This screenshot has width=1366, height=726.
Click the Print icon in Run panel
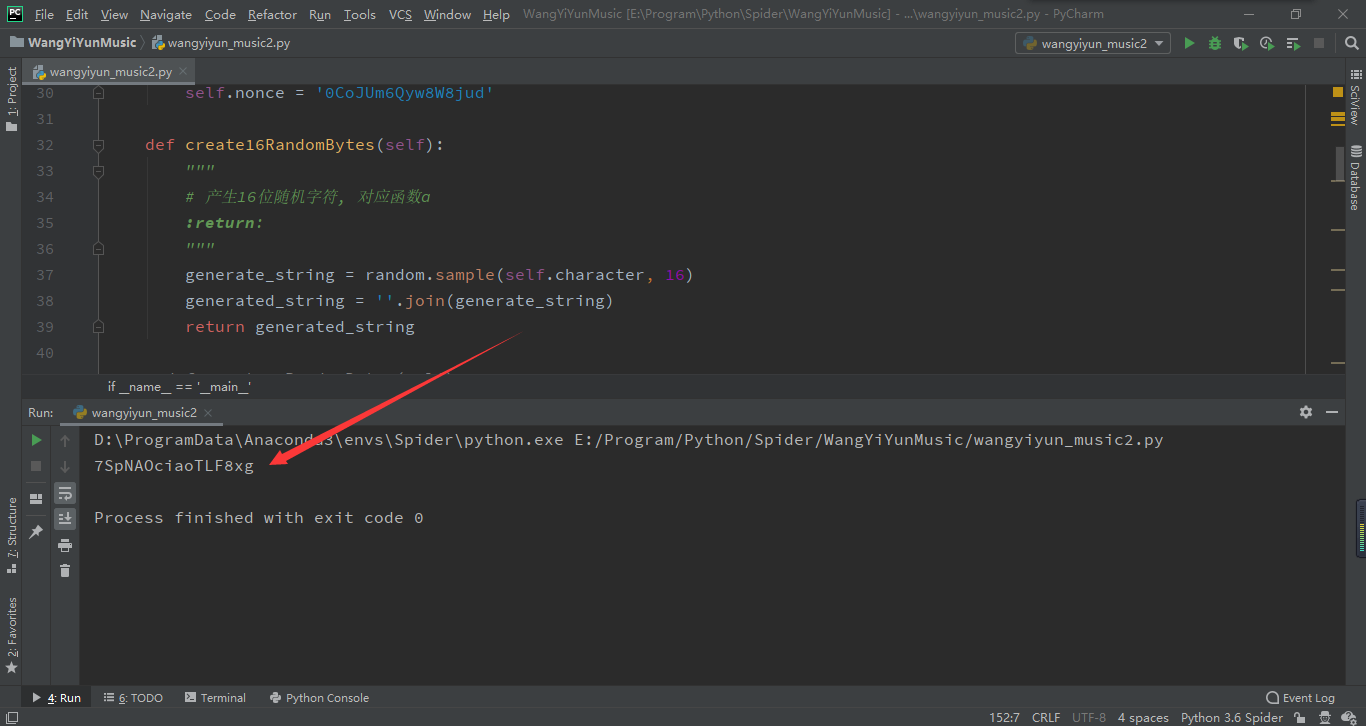coord(65,545)
